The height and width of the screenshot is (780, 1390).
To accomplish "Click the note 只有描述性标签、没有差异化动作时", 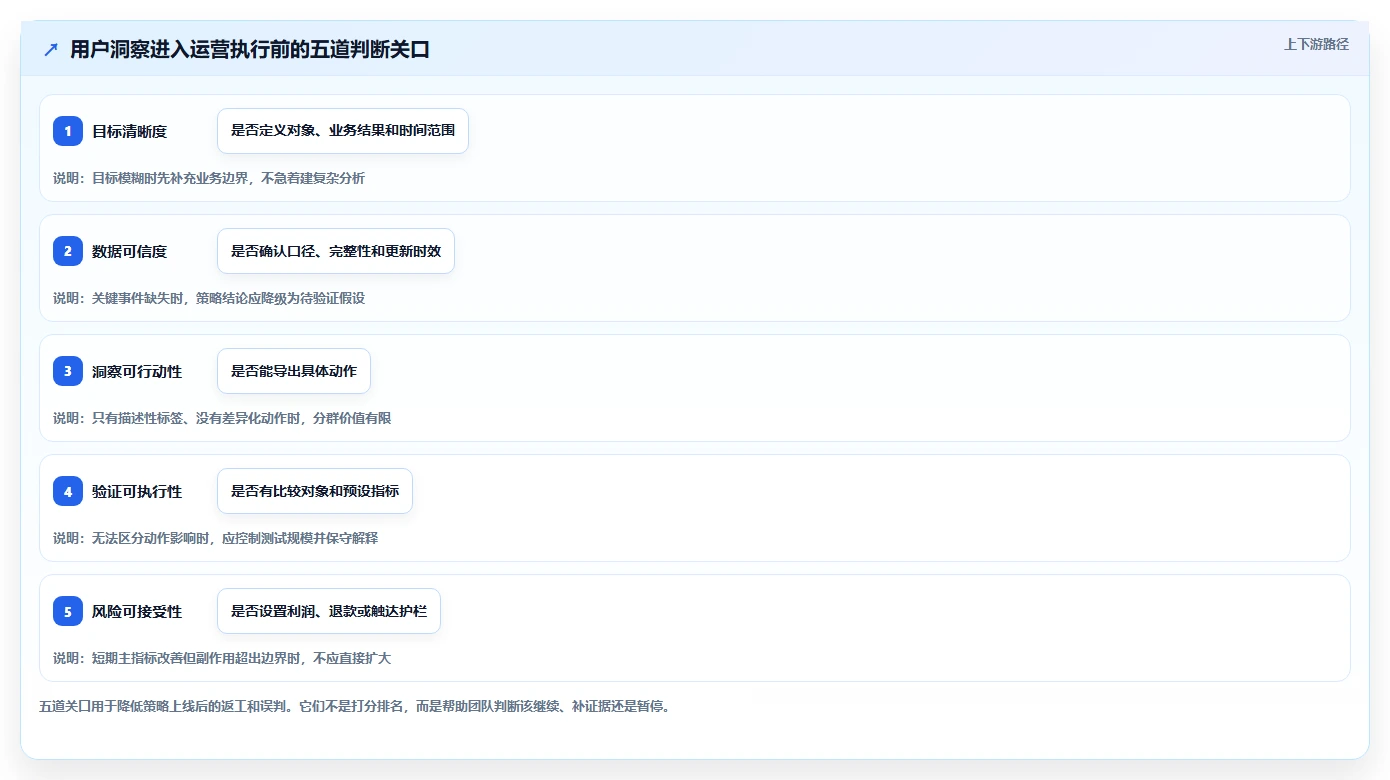I will tap(196, 418).
